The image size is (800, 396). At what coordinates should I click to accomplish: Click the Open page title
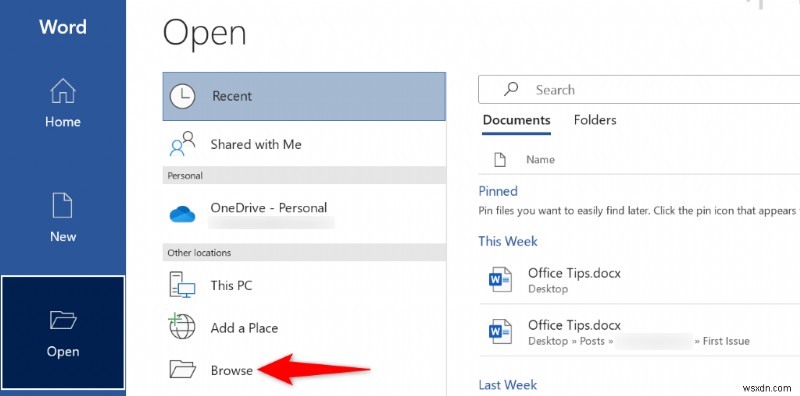(x=205, y=33)
